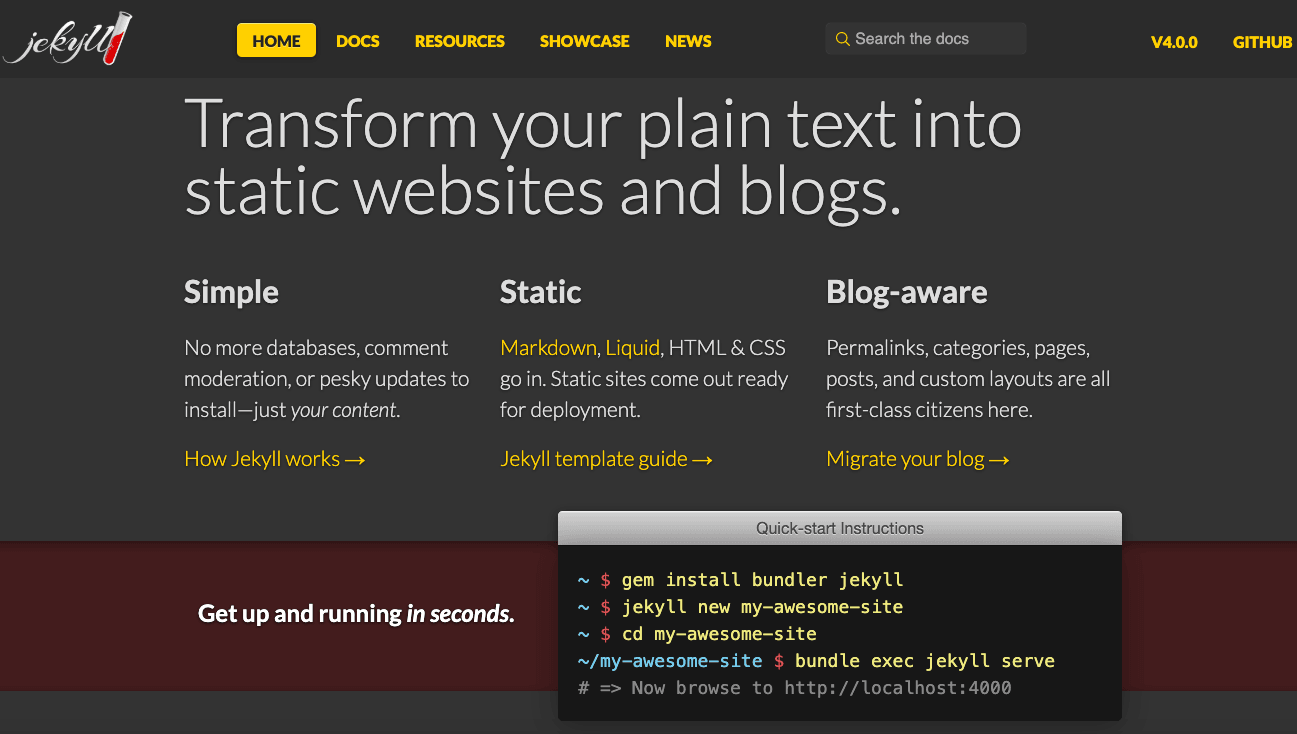This screenshot has height=734, width=1297.
Task: Click the gem install bundler jekyll command
Action: click(762, 580)
